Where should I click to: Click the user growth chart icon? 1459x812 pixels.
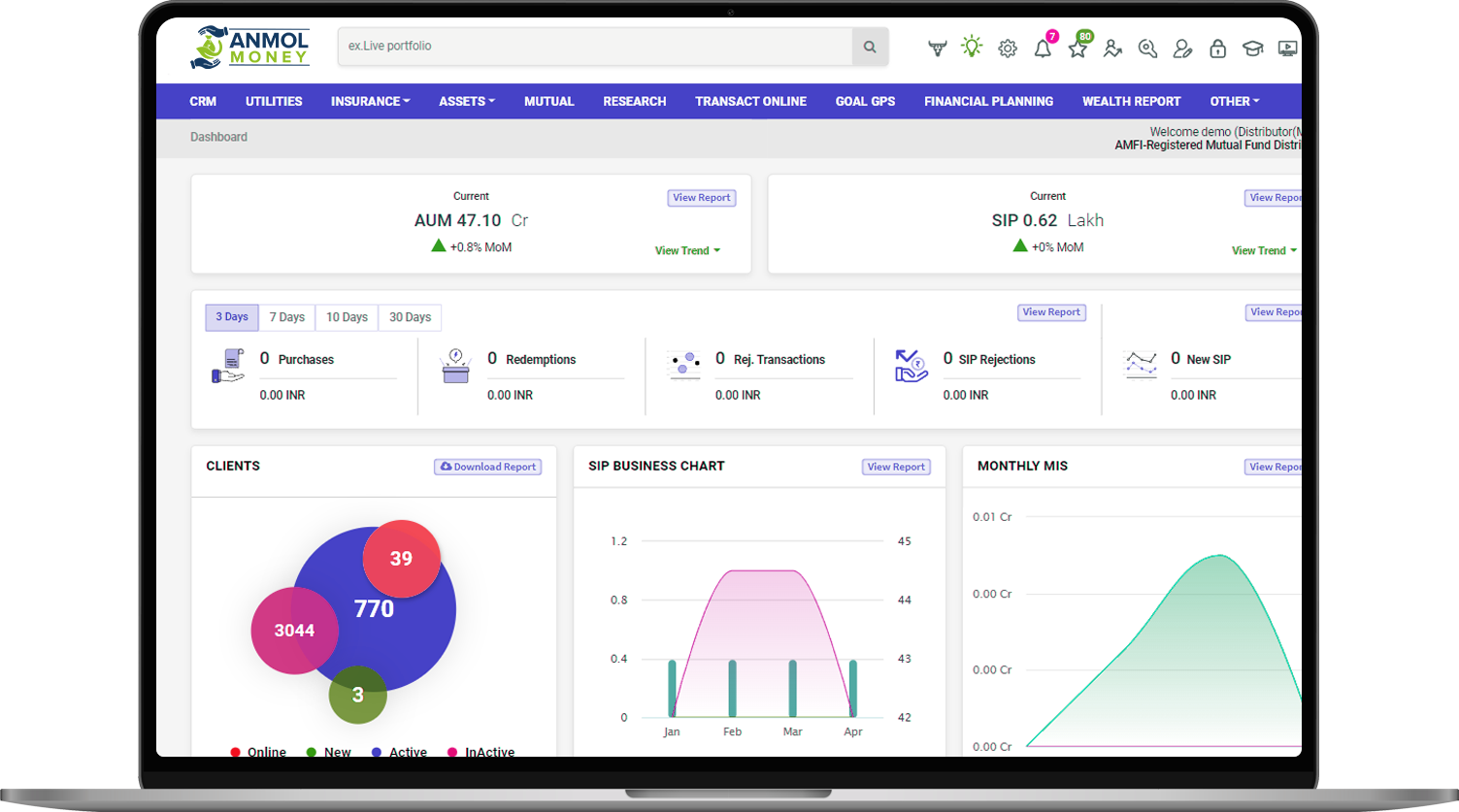1112,49
